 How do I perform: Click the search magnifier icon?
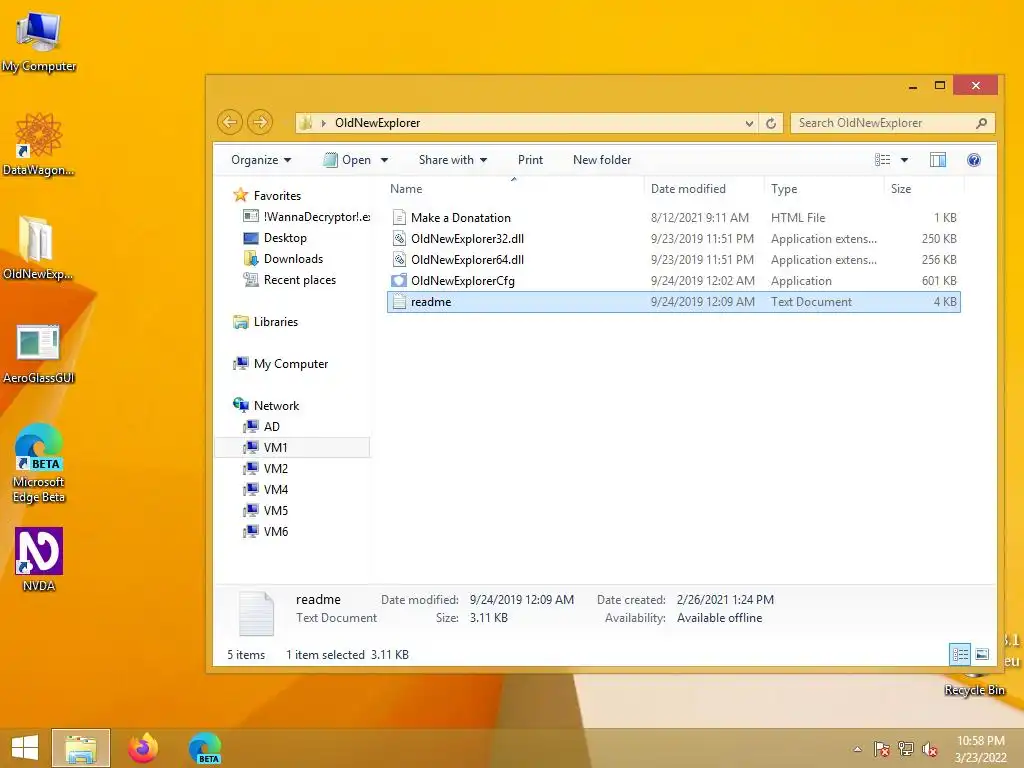click(x=981, y=123)
